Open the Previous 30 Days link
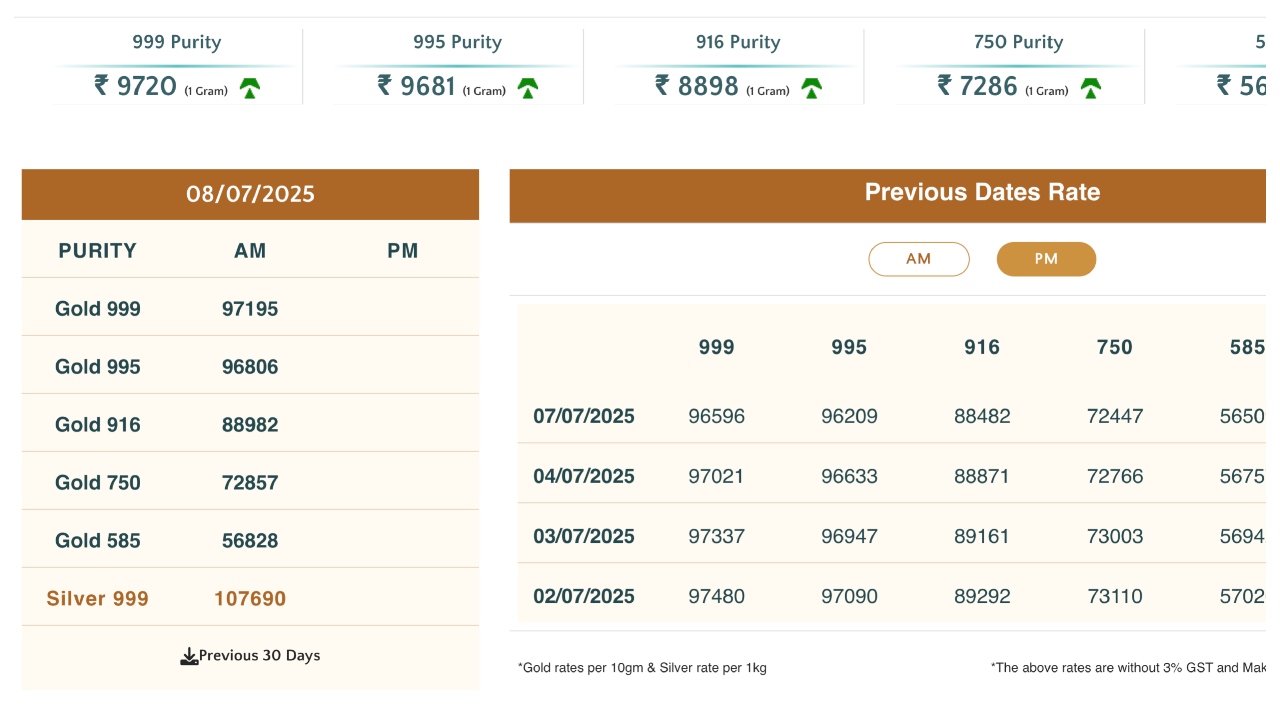Image resolution: width=1280 pixels, height=720 pixels. (x=259, y=656)
